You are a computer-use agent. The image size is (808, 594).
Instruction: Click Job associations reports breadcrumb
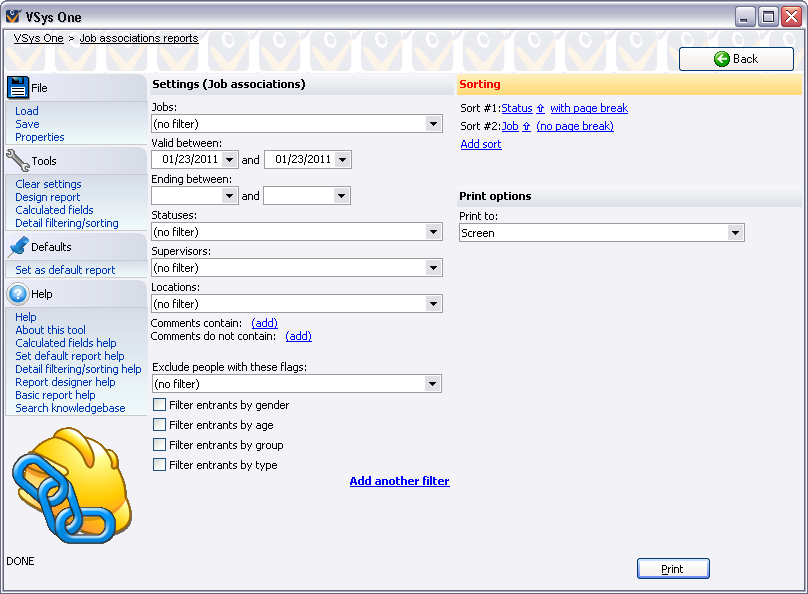pyautogui.click(x=139, y=38)
